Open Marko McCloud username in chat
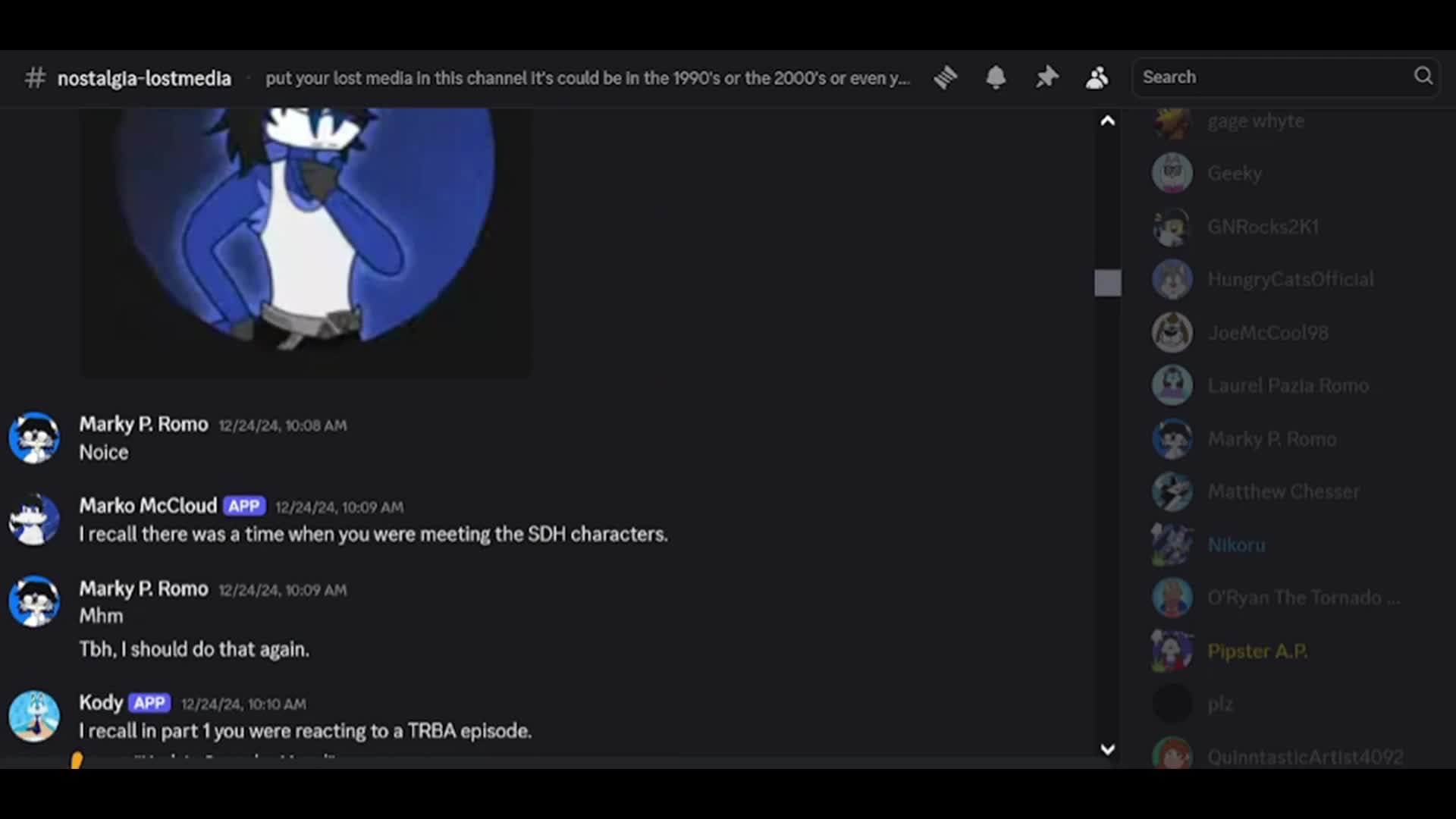Viewport: 1456px width, 819px height. (x=148, y=506)
